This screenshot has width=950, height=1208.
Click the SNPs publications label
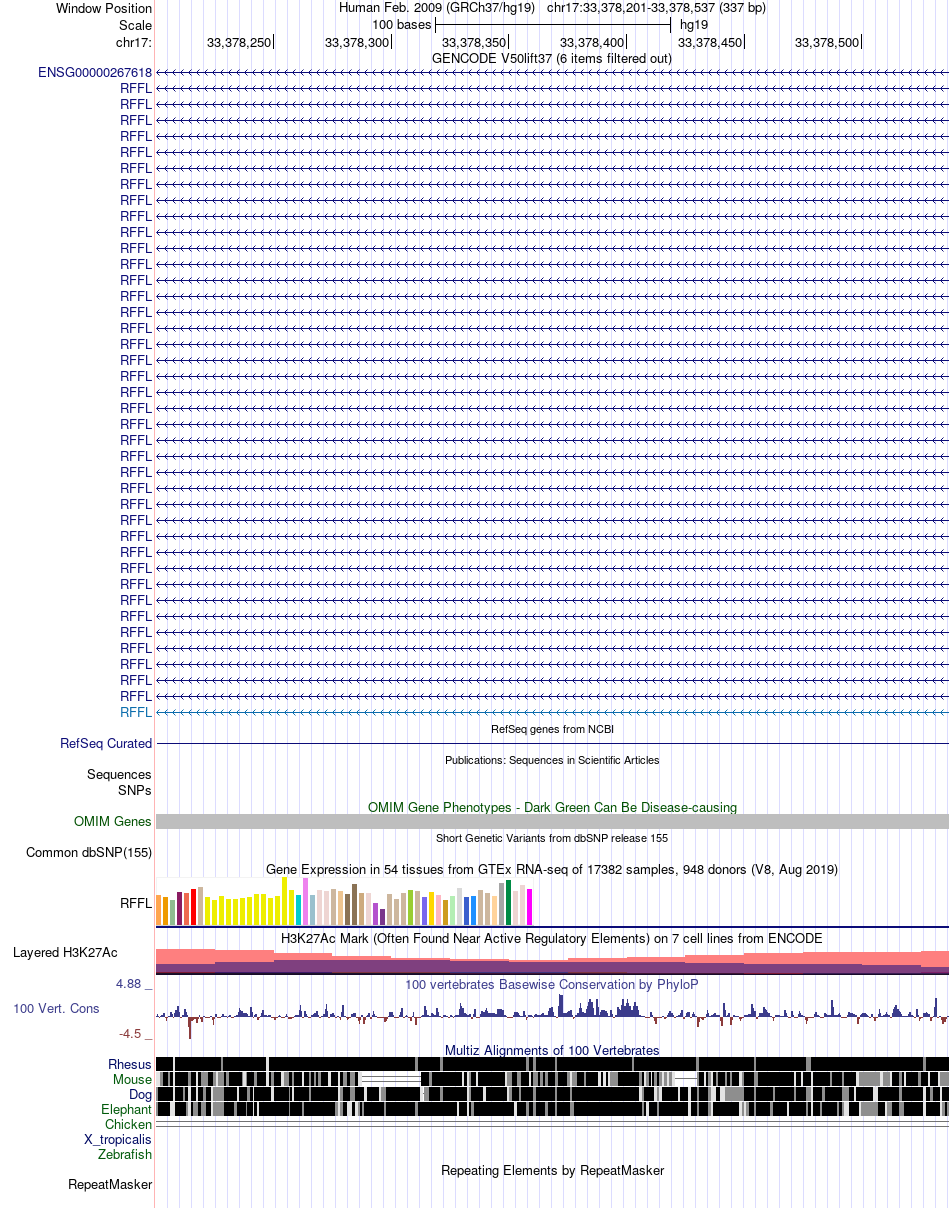click(135, 790)
